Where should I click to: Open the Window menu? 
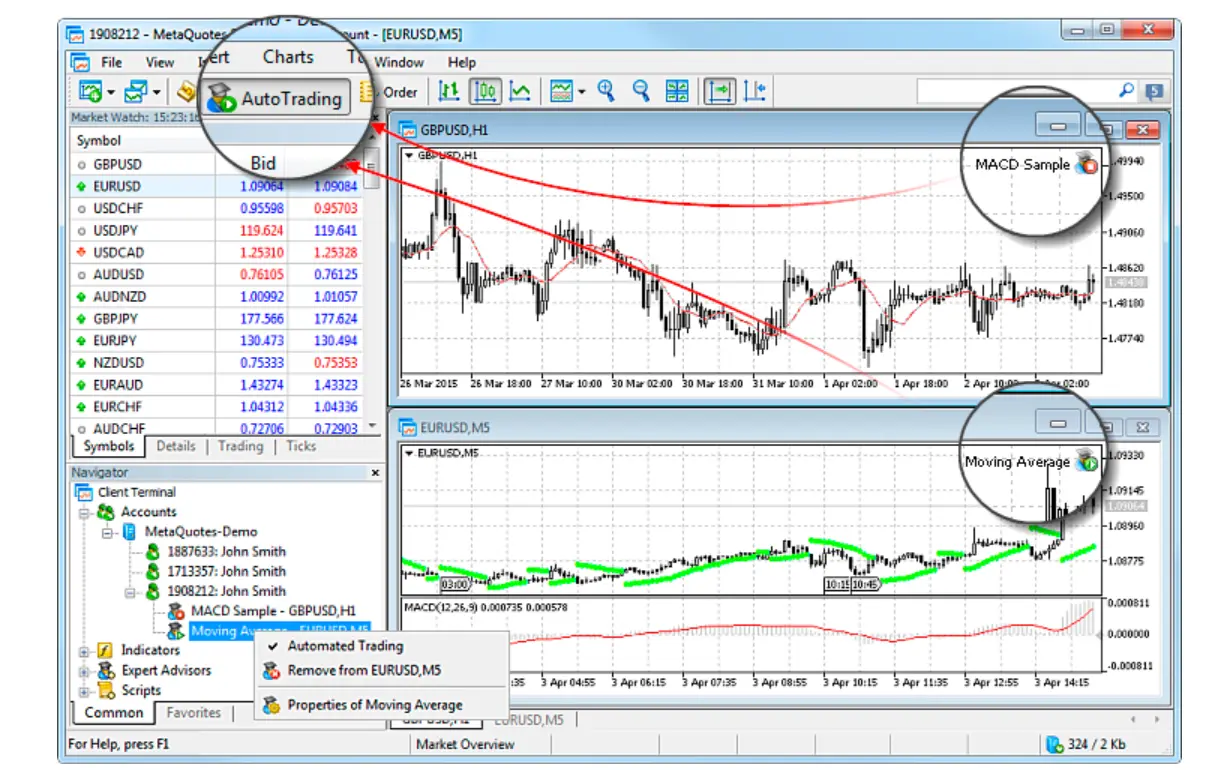(x=399, y=62)
